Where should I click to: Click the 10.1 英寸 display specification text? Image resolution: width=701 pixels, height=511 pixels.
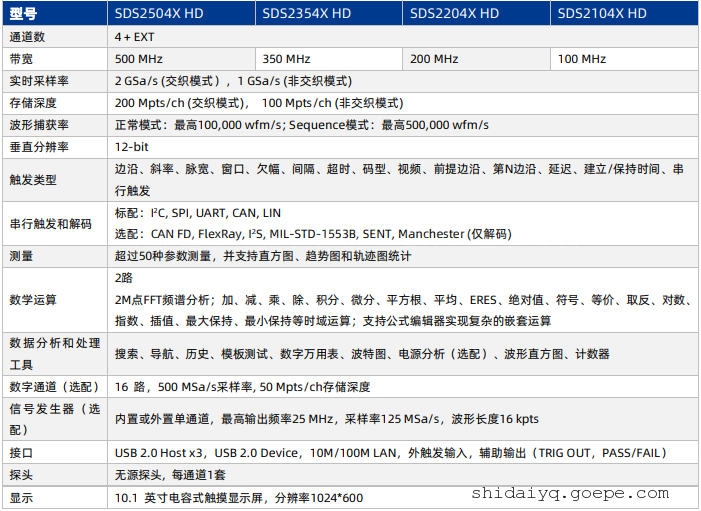click(x=238, y=497)
